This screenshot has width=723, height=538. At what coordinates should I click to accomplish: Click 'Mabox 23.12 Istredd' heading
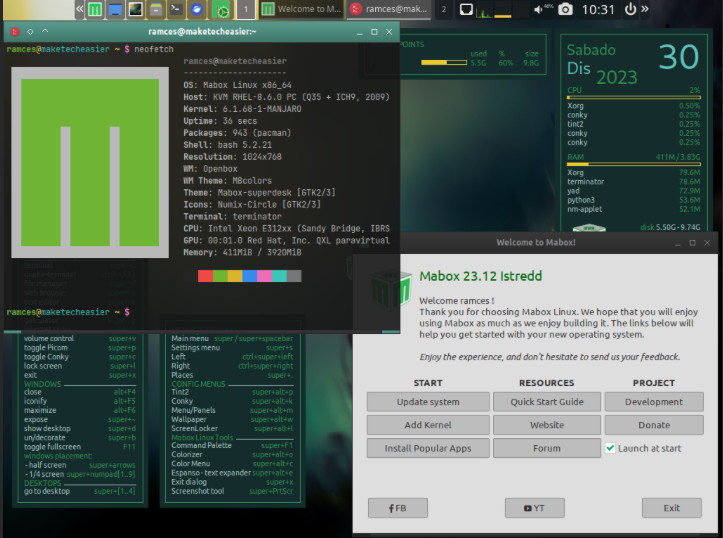click(x=480, y=276)
